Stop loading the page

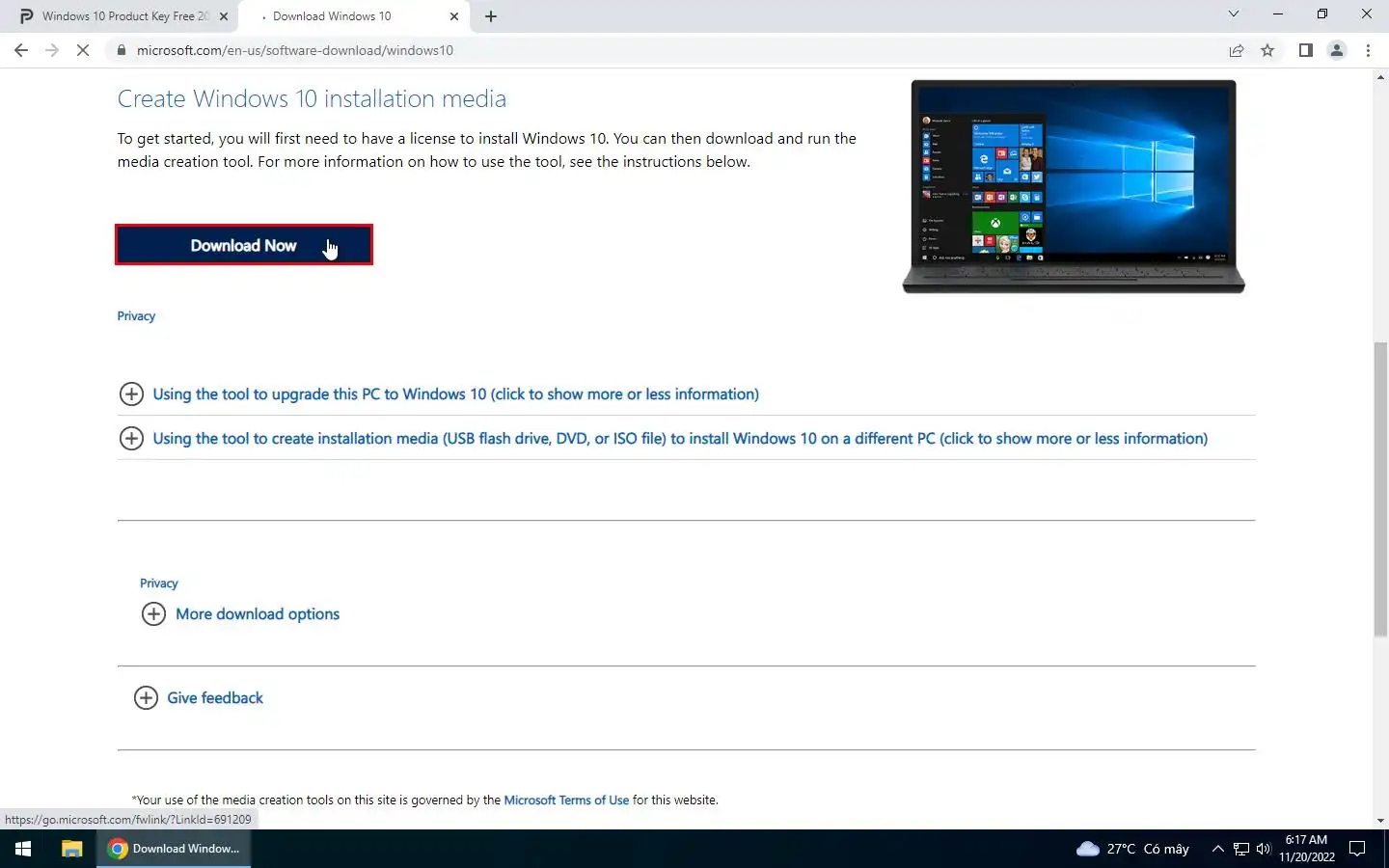[x=83, y=50]
